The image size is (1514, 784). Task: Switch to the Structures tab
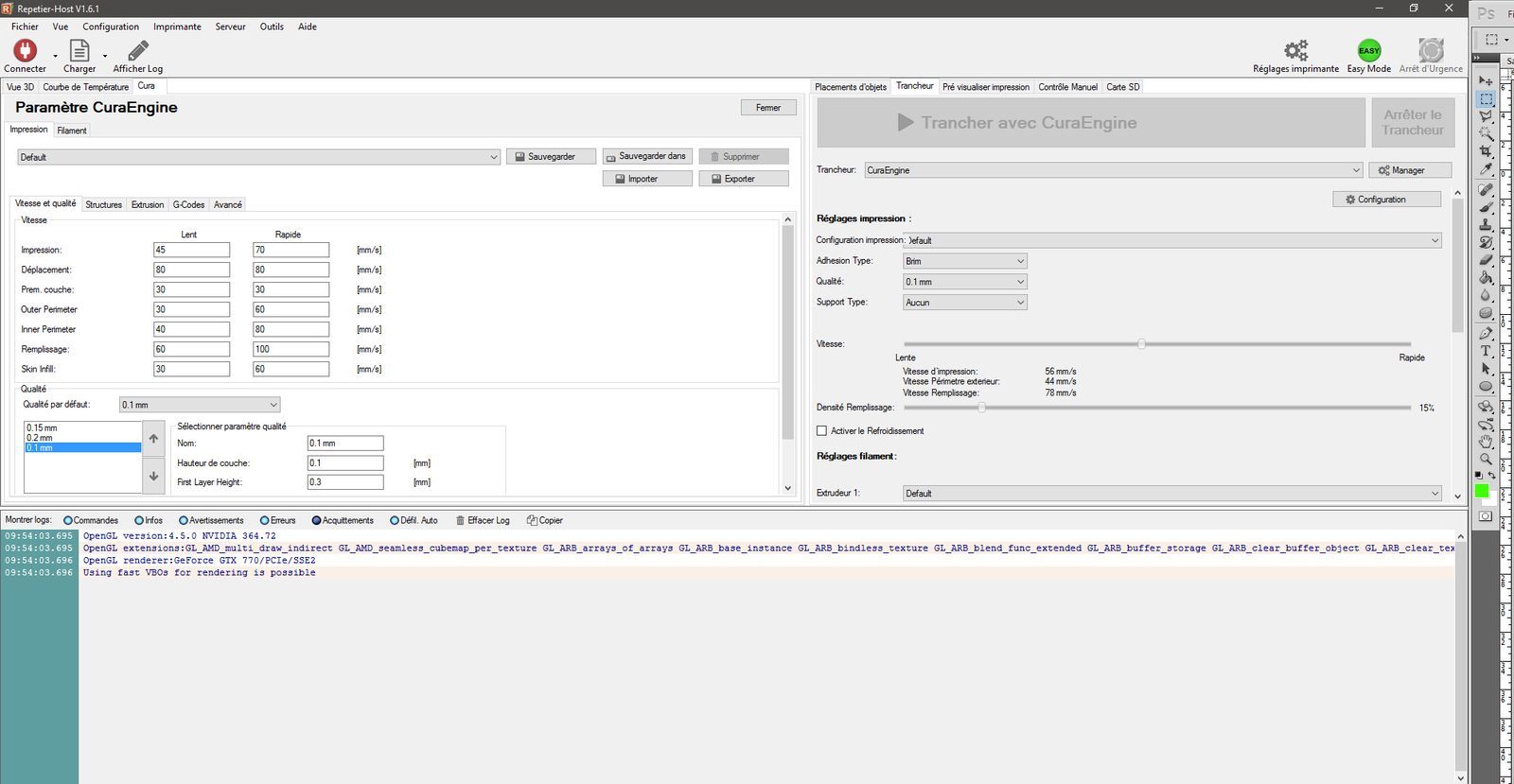[103, 204]
